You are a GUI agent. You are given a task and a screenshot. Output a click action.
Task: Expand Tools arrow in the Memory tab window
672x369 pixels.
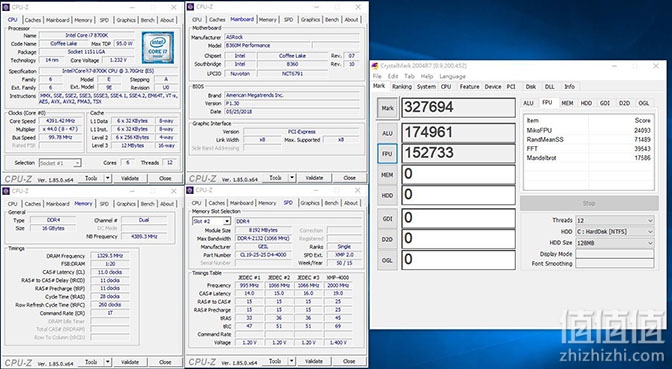(108, 362)
